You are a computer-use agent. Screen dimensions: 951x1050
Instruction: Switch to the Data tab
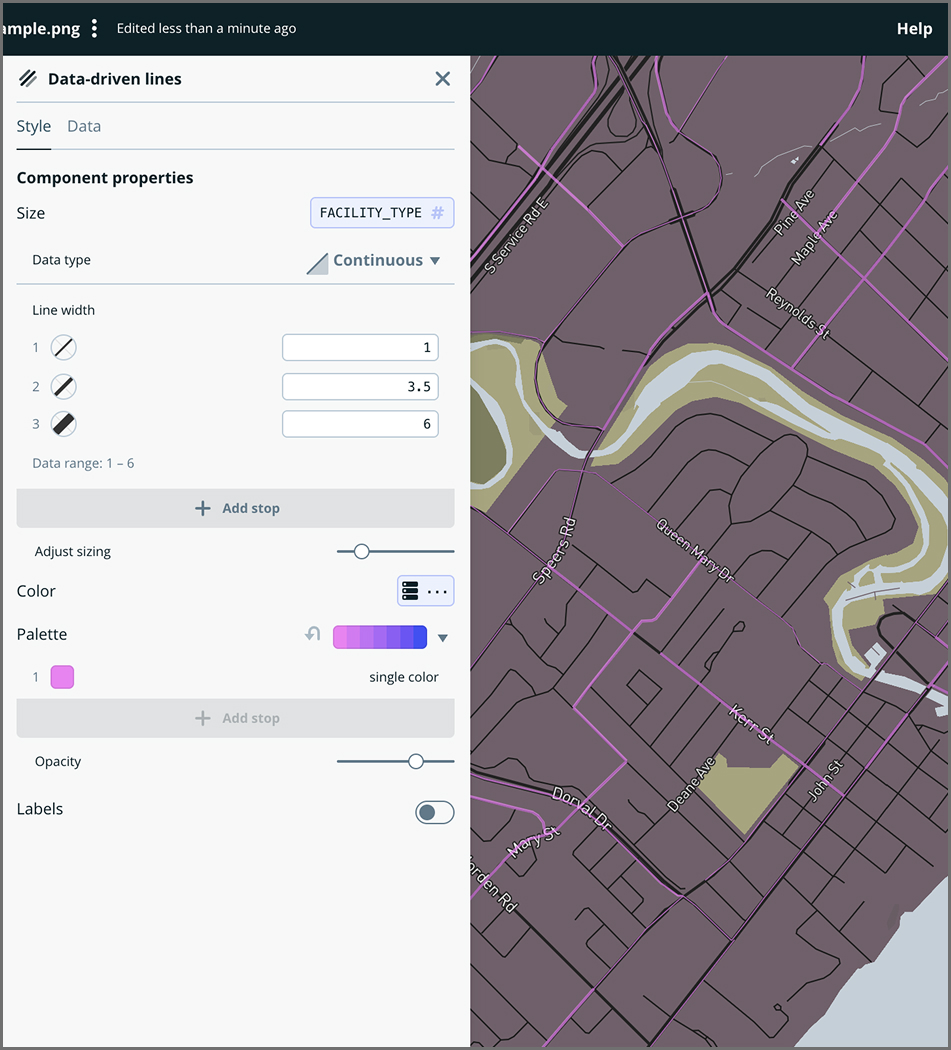click(x=84, y=126)
